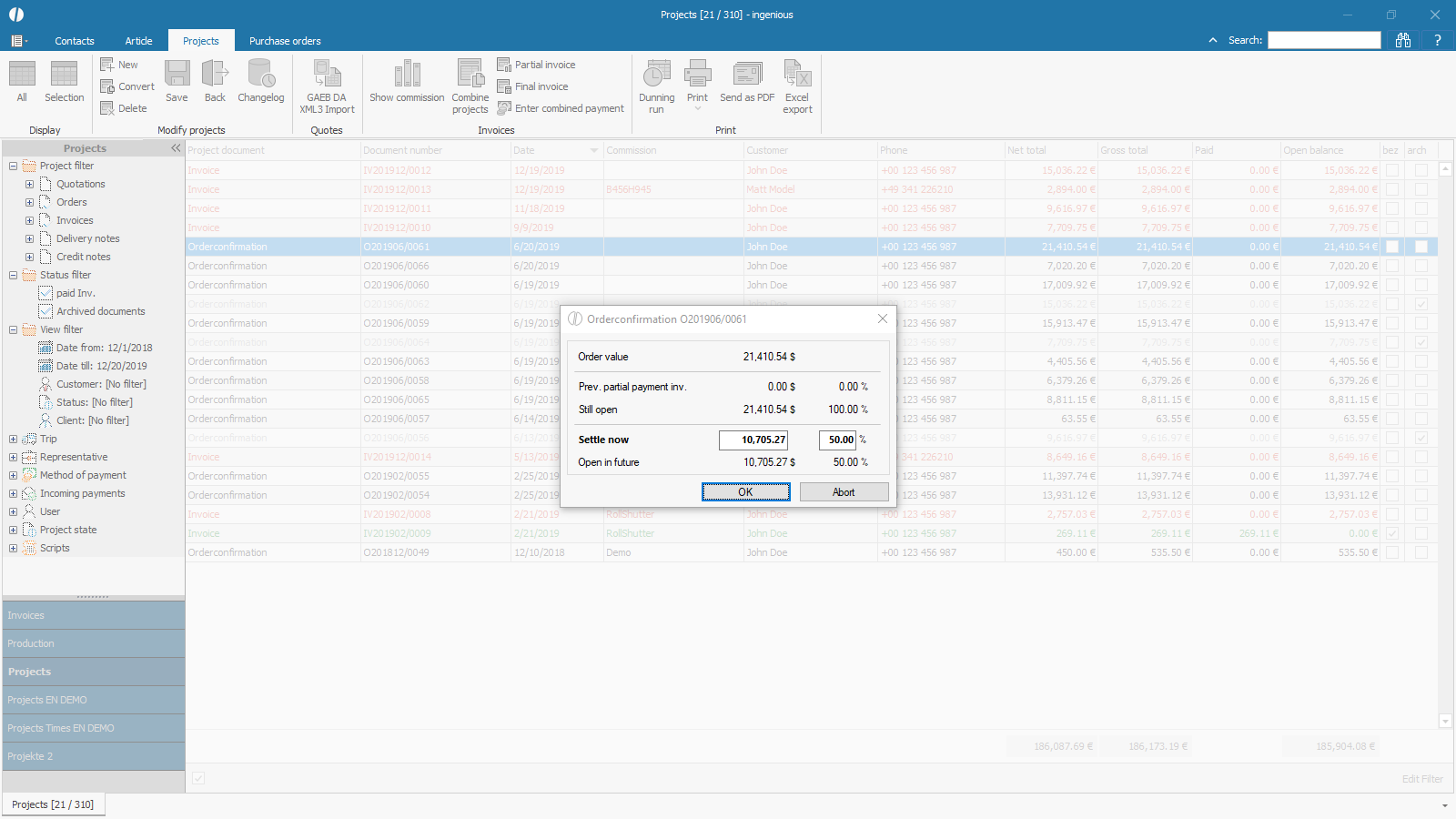
Task: Check the bez checkbox for row O201906/0061
Action: 1391,247
